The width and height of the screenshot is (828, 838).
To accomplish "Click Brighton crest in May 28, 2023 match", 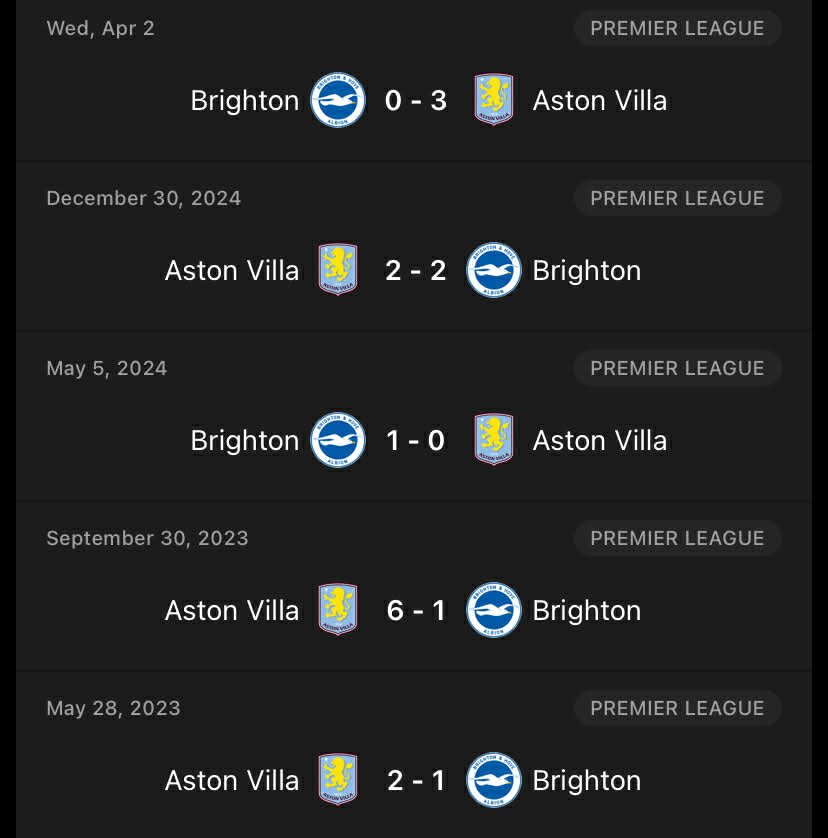I will click(x=494, y=780).
